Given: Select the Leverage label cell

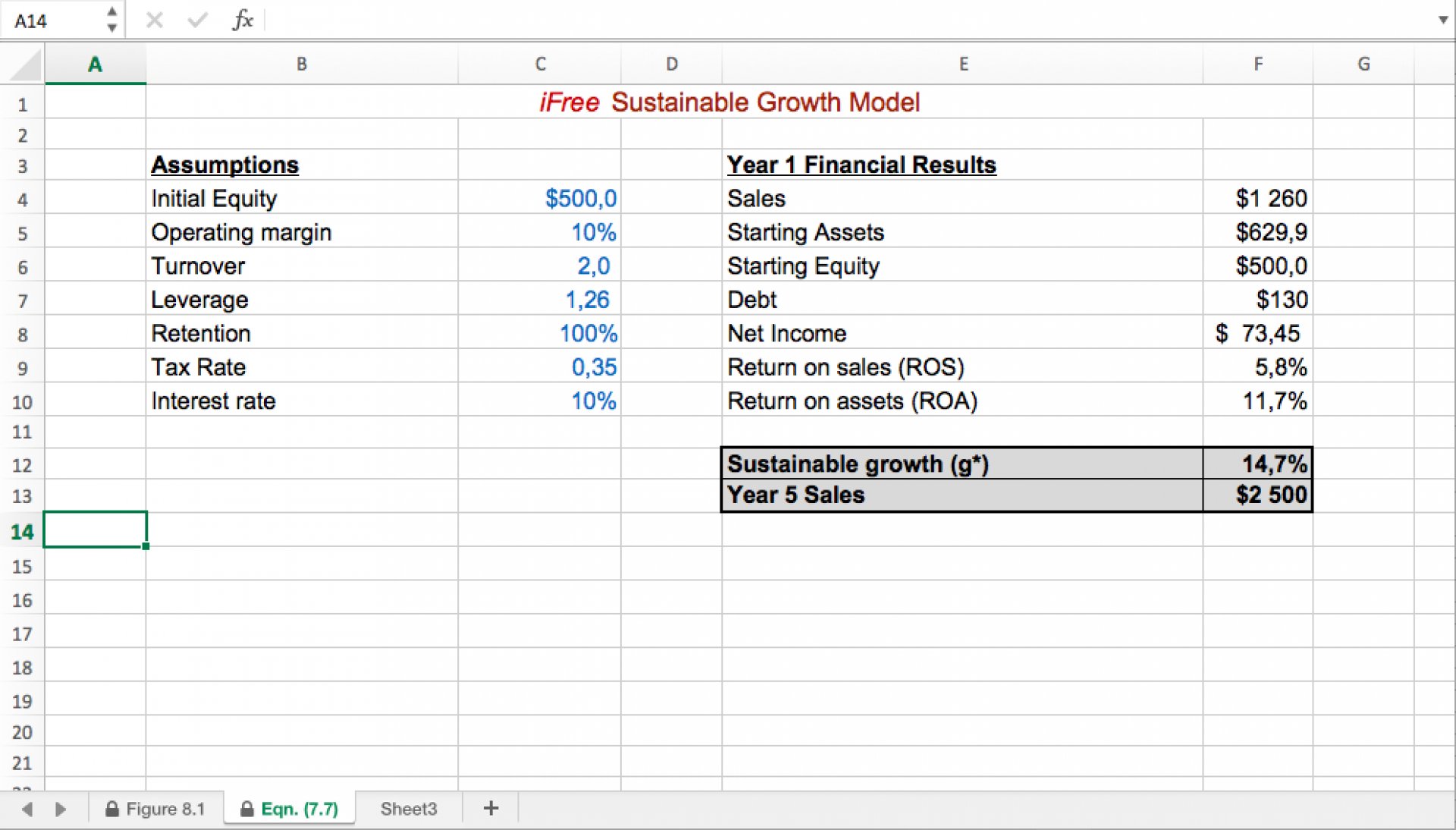Looking at the screenshot, I should (302, 299).
